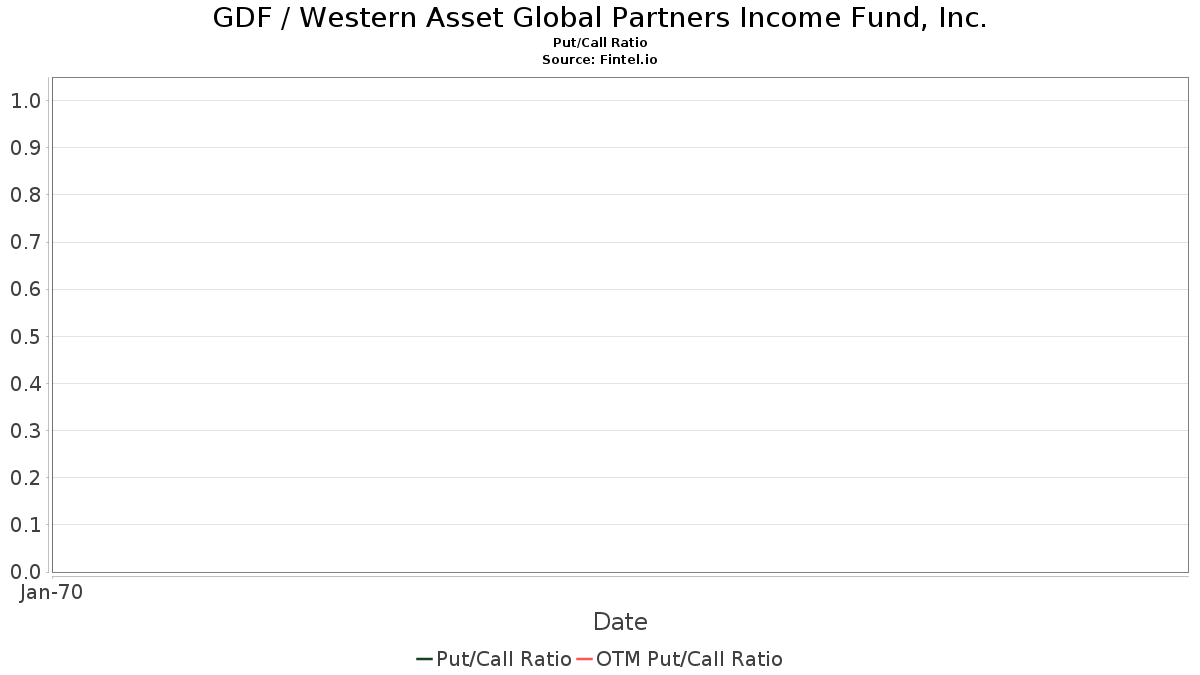Click the 0.0 y-axis tick label

point(25,572)
